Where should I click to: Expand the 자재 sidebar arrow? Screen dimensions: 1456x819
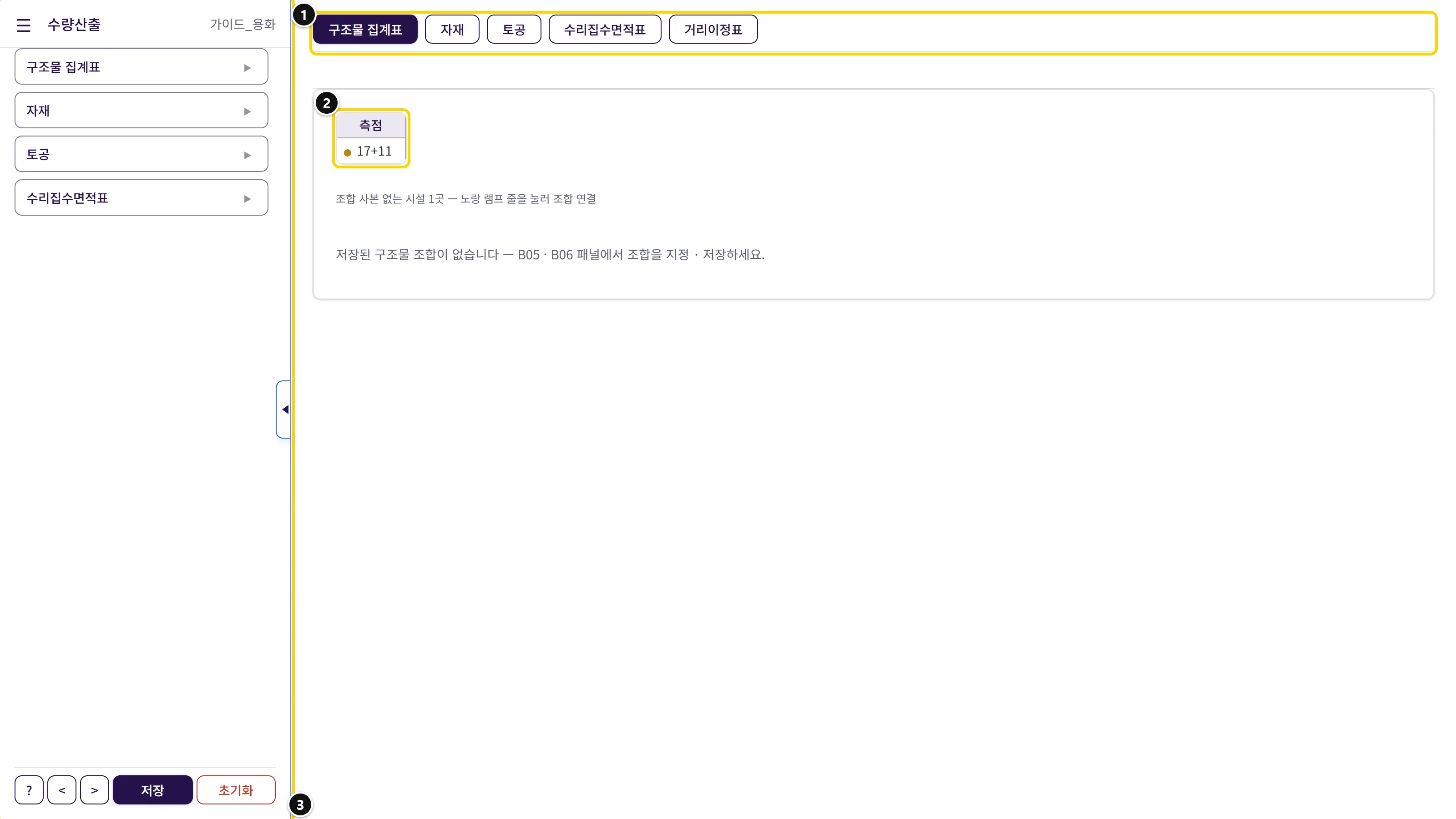247,111
